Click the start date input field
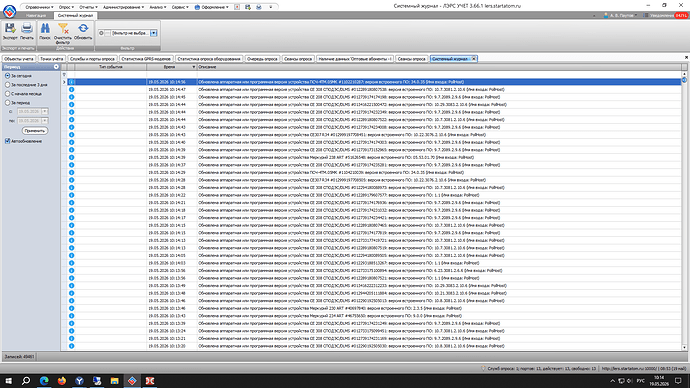 pos(29,111)
